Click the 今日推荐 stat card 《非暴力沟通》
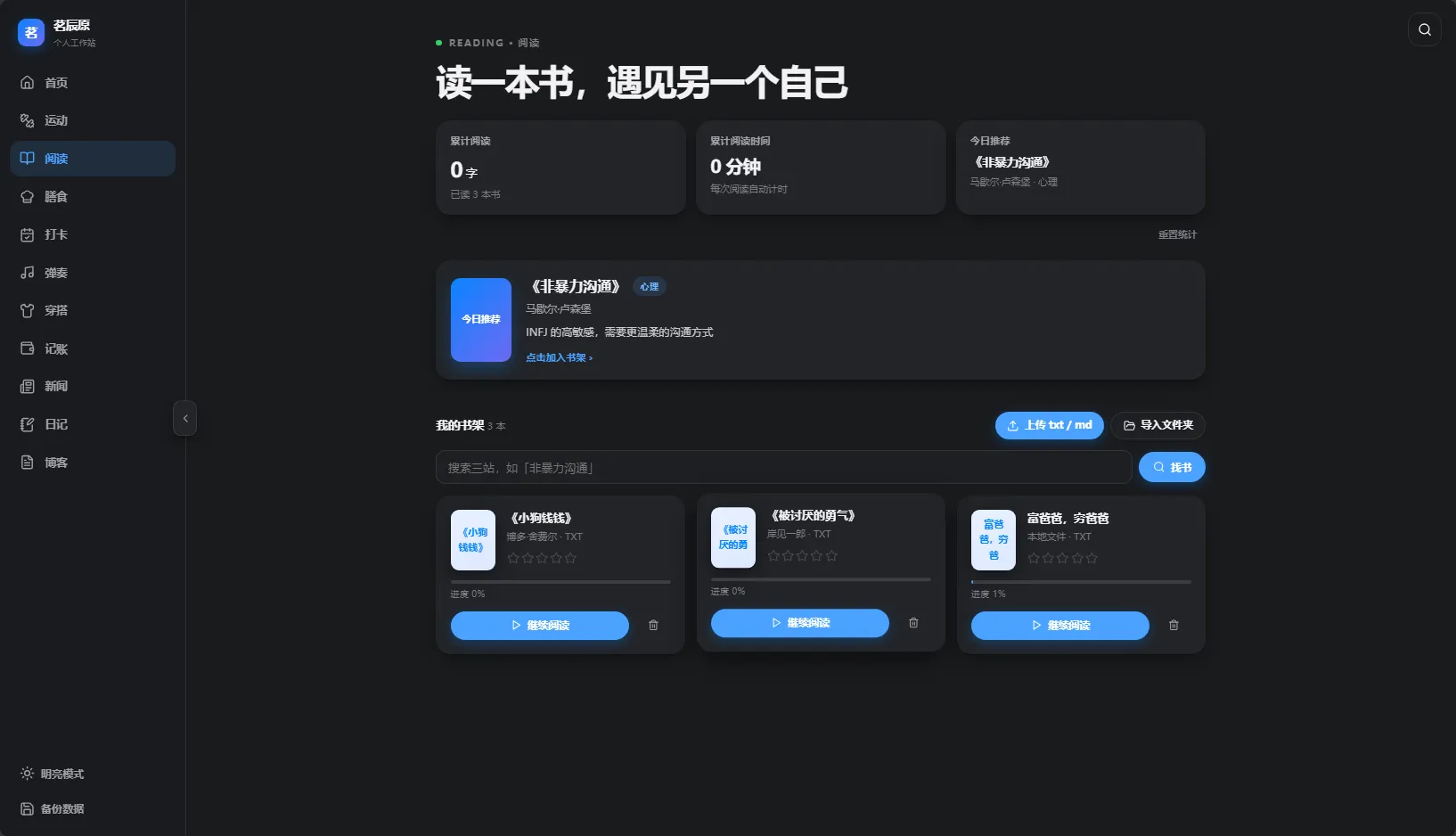The height and width of the screenshot is (836, 1456). click(1081, 168)
